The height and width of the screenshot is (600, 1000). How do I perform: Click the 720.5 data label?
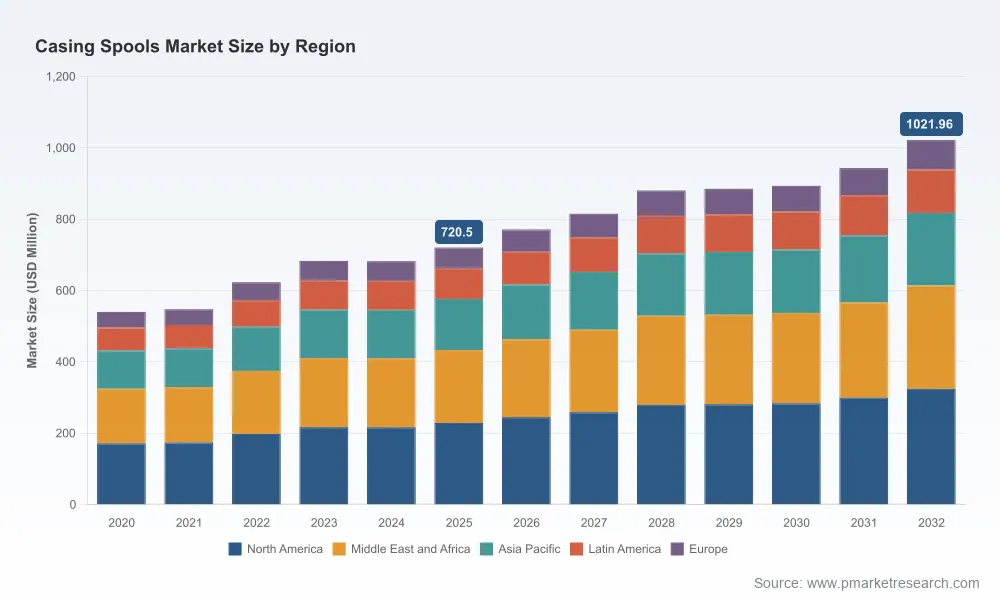(x=459, y=232)
